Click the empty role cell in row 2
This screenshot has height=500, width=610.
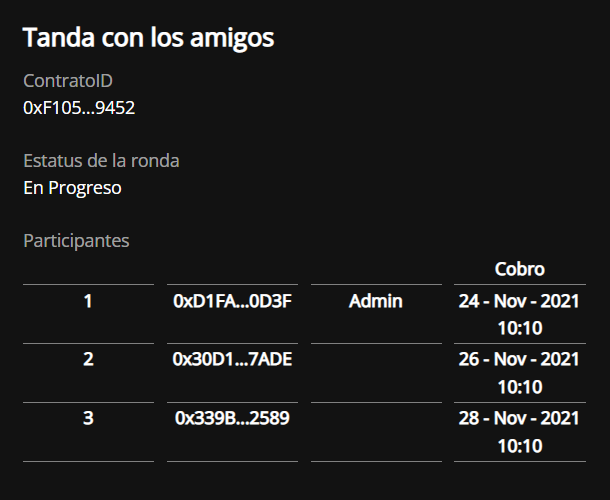coord(376,373)
